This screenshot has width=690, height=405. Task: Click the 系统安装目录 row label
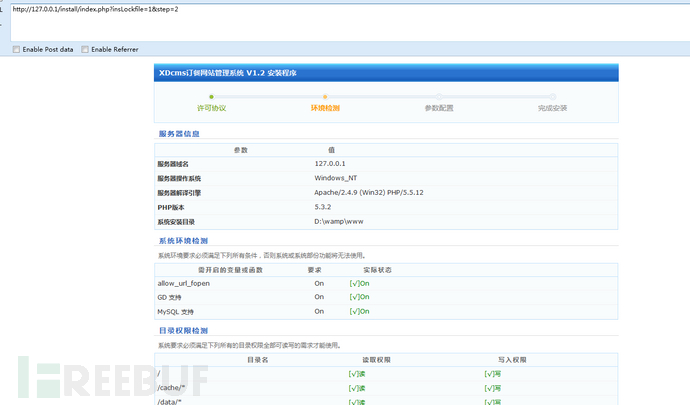pos(176,222)
